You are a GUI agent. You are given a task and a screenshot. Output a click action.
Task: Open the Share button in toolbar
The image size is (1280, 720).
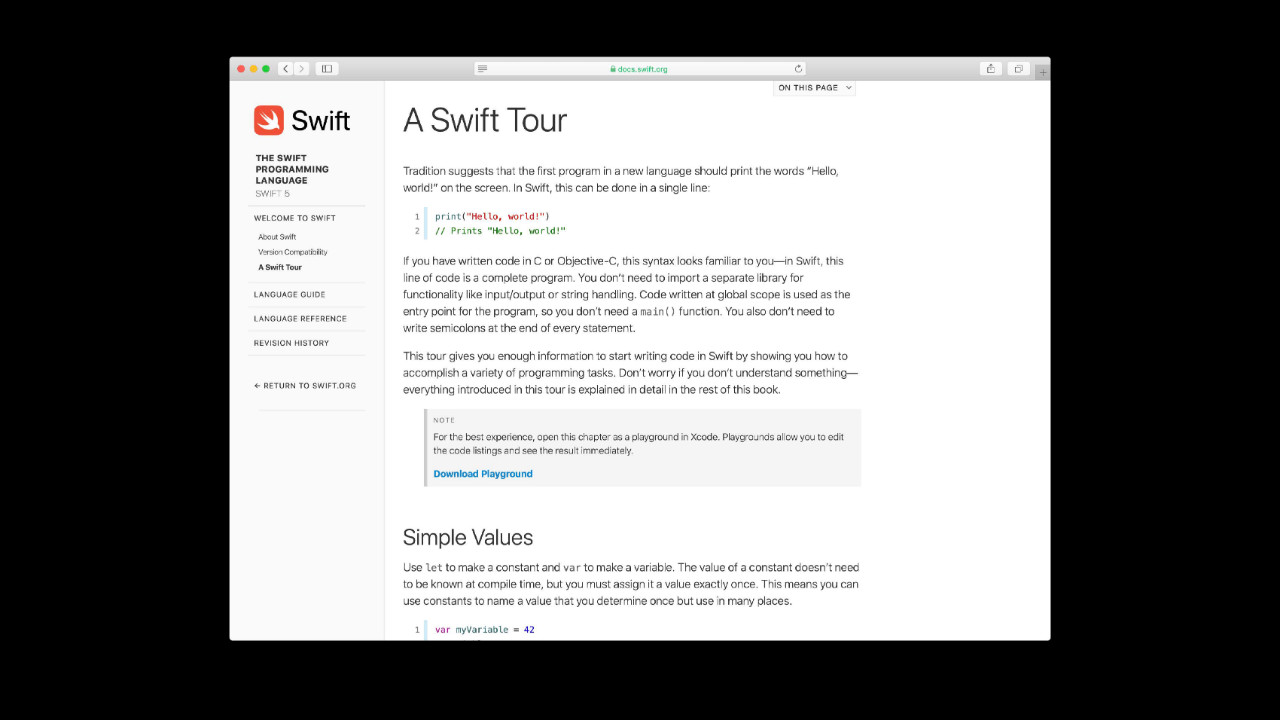coord(991,69)
